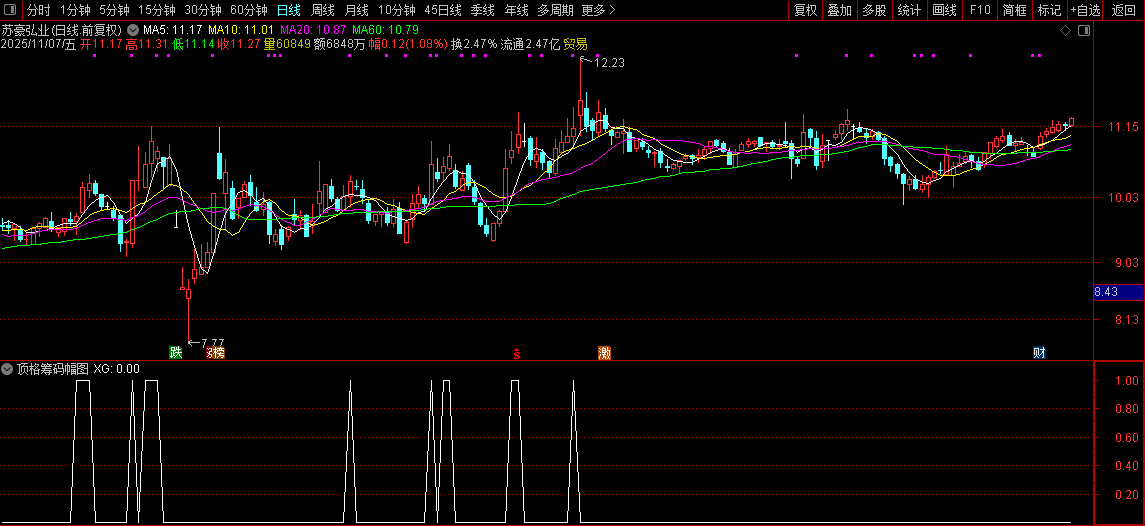The image size is (1145, 526).
Task: Open the green 跌 event marker
Action: (x=175, y=353)
